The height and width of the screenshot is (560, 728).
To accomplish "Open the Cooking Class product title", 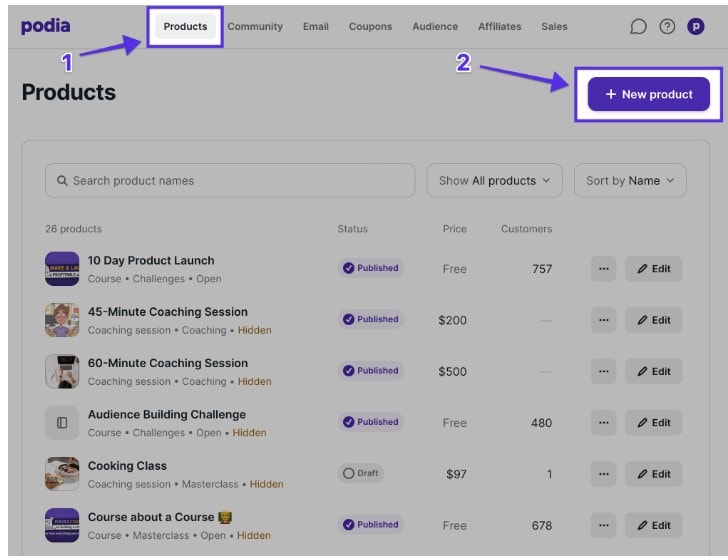I will pos(127,466).
